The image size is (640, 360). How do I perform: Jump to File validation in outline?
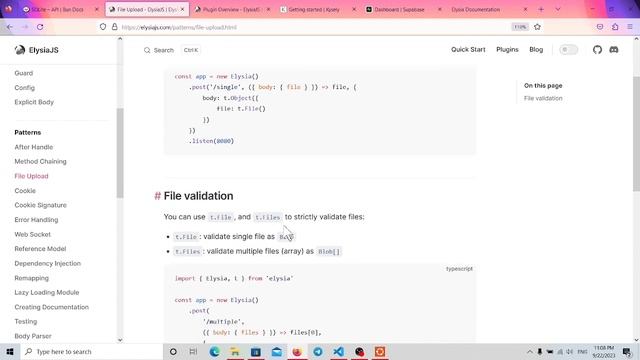[x=543, y=98]
